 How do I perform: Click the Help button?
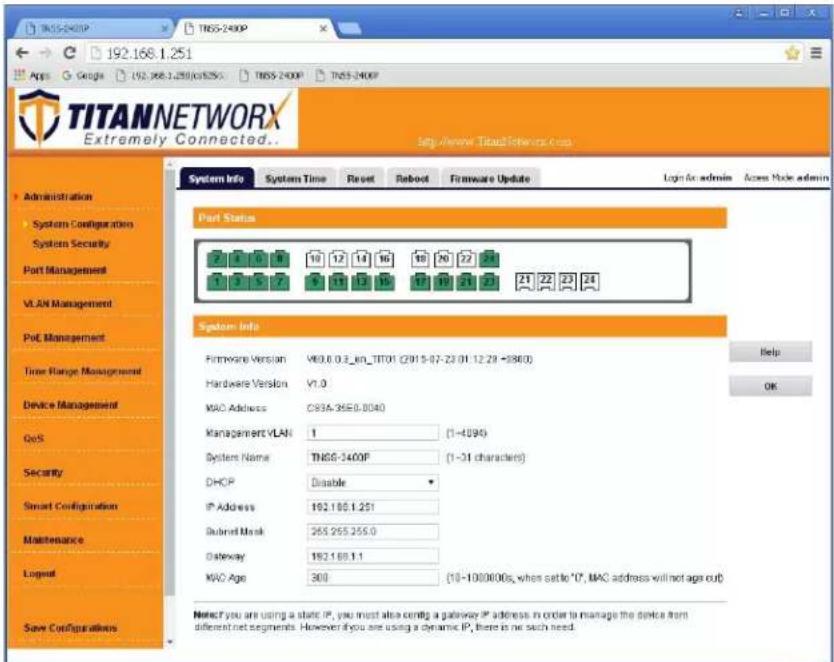(770, 352)
